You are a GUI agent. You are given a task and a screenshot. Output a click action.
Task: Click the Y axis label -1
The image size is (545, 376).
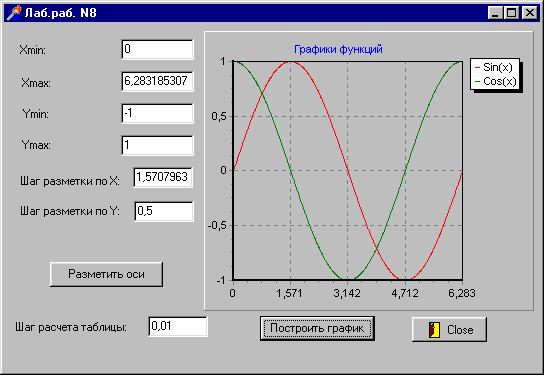[x=221, y=280]
